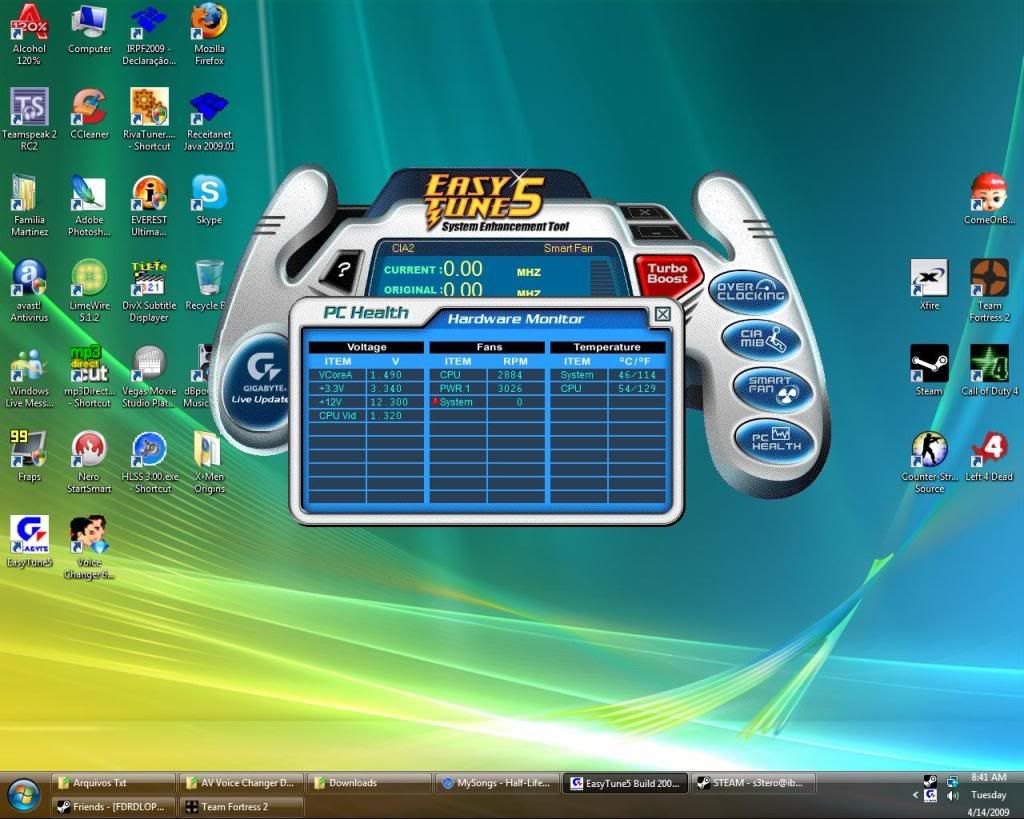Image resolution: width=1024 pixels, height=819 pixels.
Task: Select the Teamspeak 2 RC2 icon
Action: [29, 120]
